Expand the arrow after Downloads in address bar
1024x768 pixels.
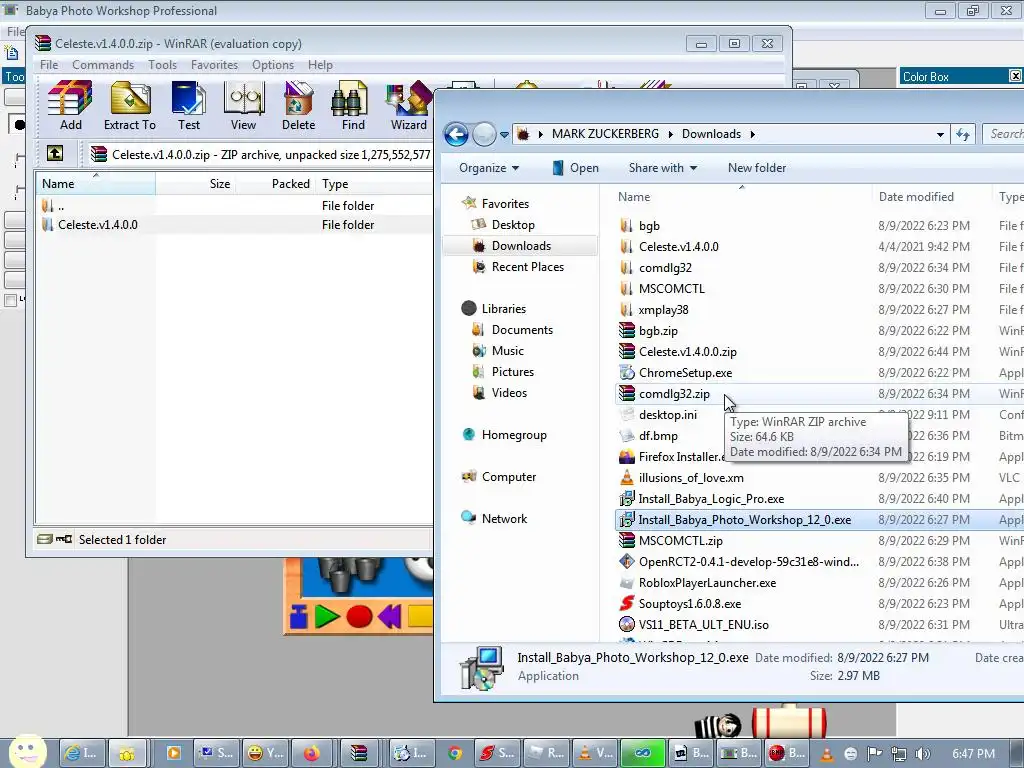click(x=752, y=134)
